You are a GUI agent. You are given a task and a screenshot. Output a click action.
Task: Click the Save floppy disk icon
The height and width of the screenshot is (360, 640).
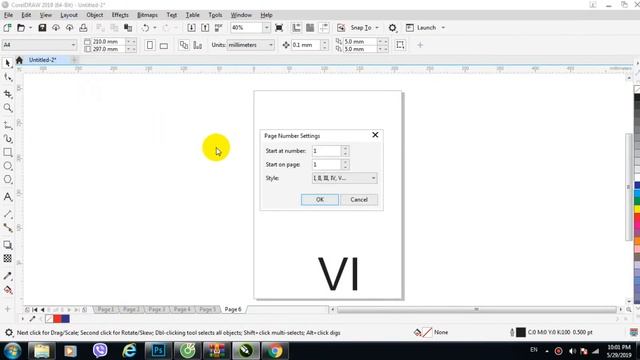click(42, 28)
